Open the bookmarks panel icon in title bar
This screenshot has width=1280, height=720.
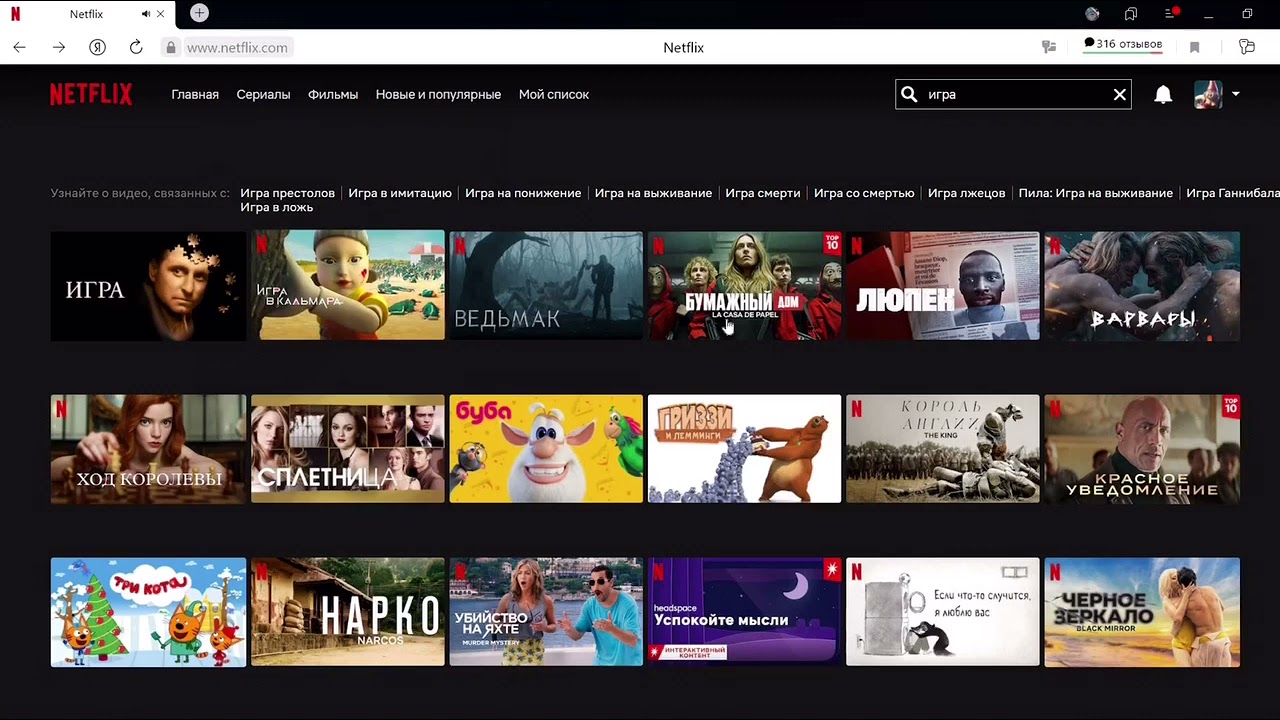1131,14
